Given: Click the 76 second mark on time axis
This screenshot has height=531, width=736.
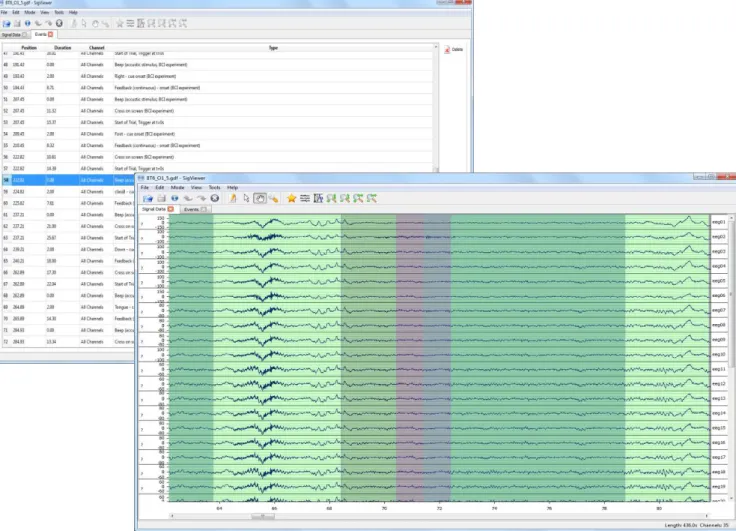Looking at the screenshot, I should (549, 508).
